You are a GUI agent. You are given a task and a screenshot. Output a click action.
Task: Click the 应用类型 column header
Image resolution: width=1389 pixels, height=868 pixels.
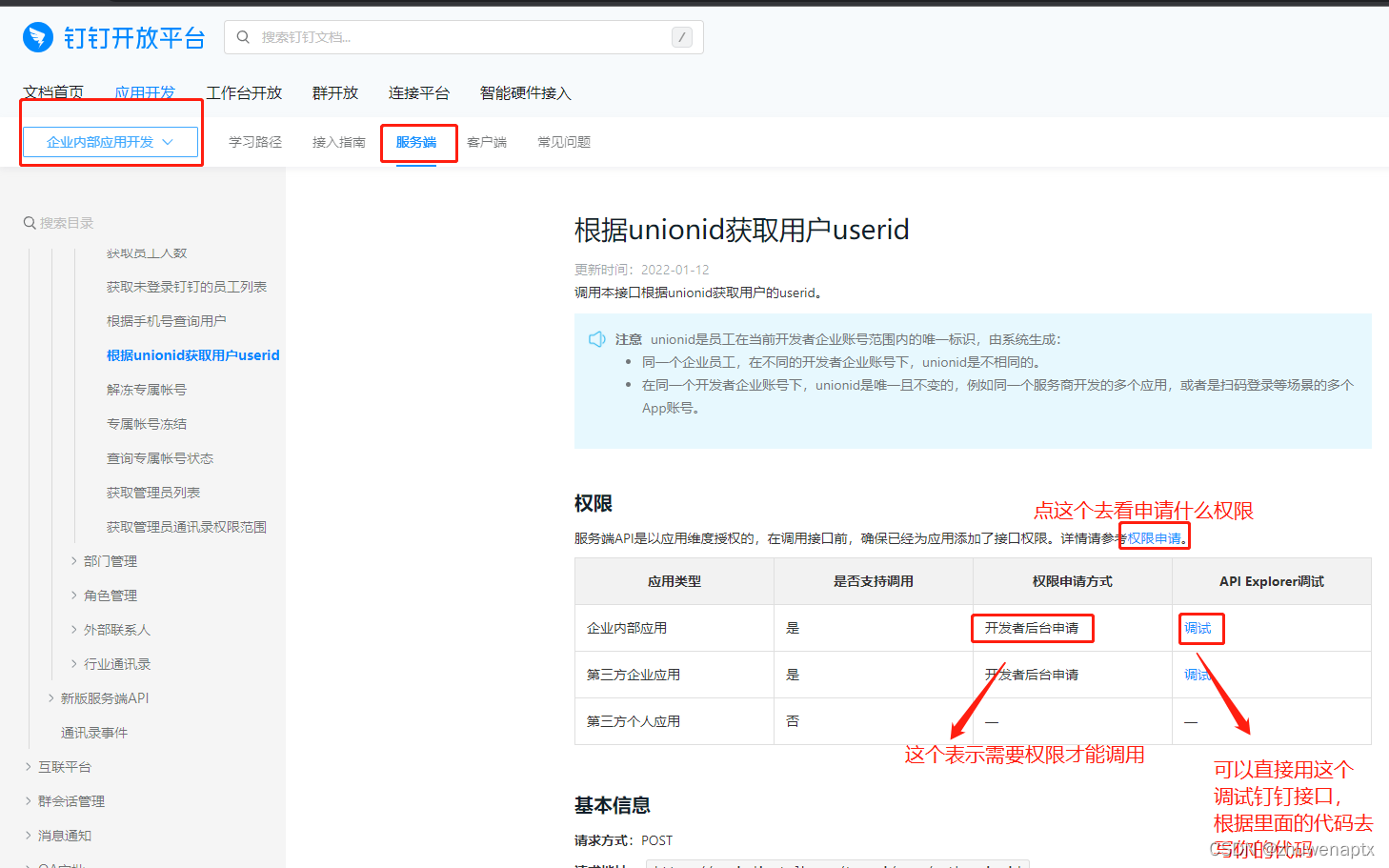click(x=674, y=581)
